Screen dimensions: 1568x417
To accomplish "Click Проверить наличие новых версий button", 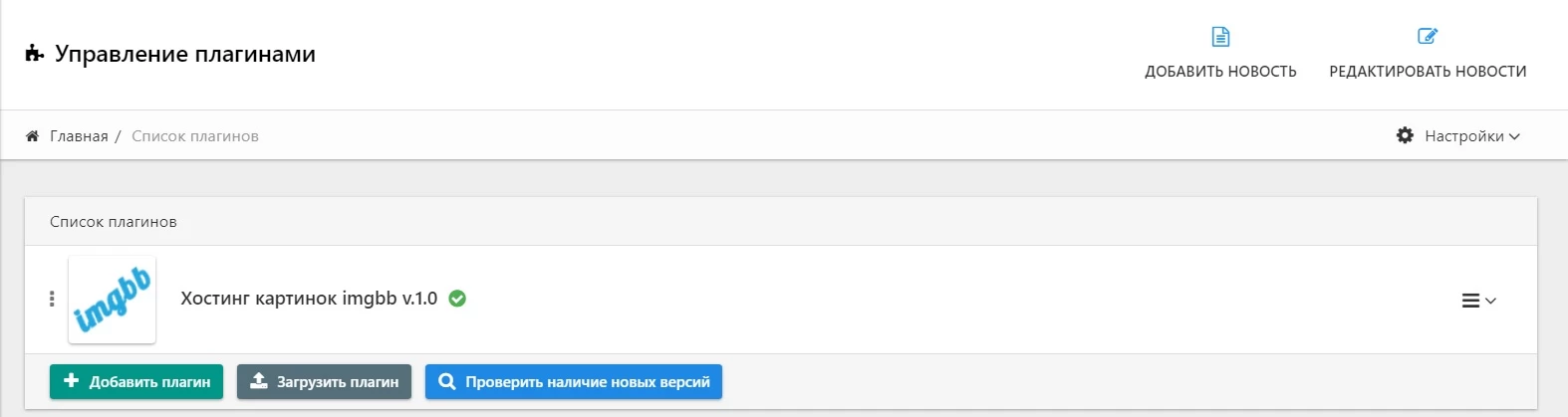I will [574, 381].
